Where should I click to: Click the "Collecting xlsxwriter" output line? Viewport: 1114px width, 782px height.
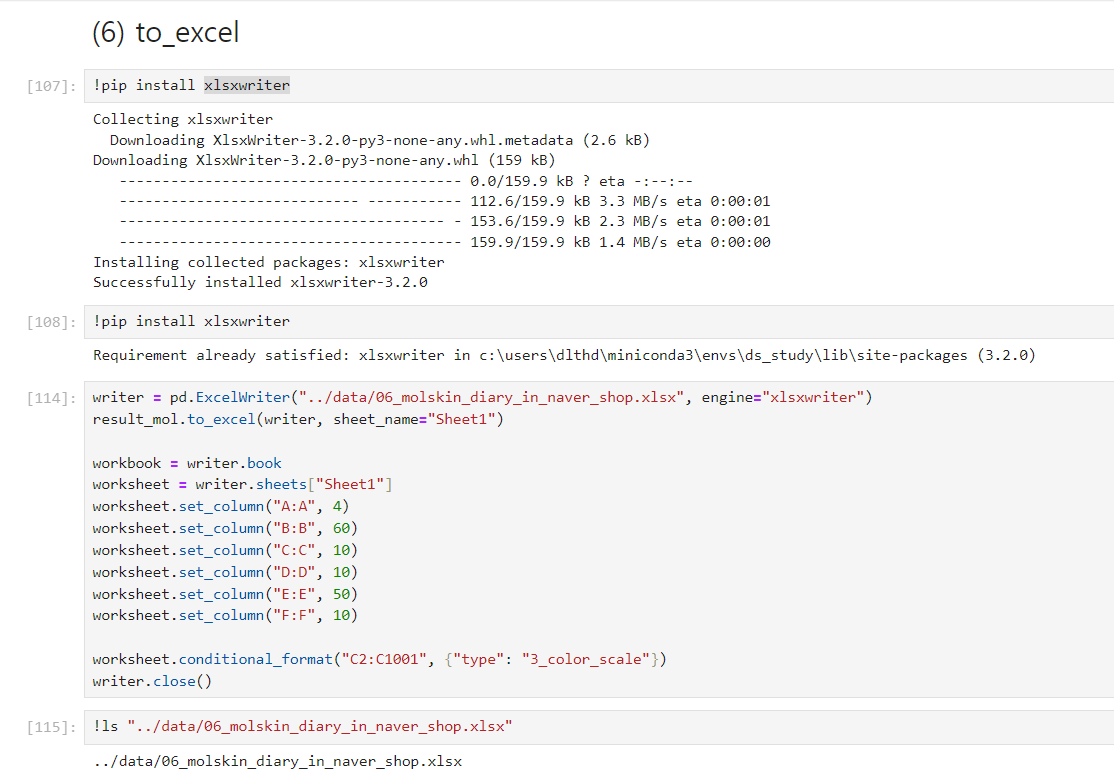(183, 119)
